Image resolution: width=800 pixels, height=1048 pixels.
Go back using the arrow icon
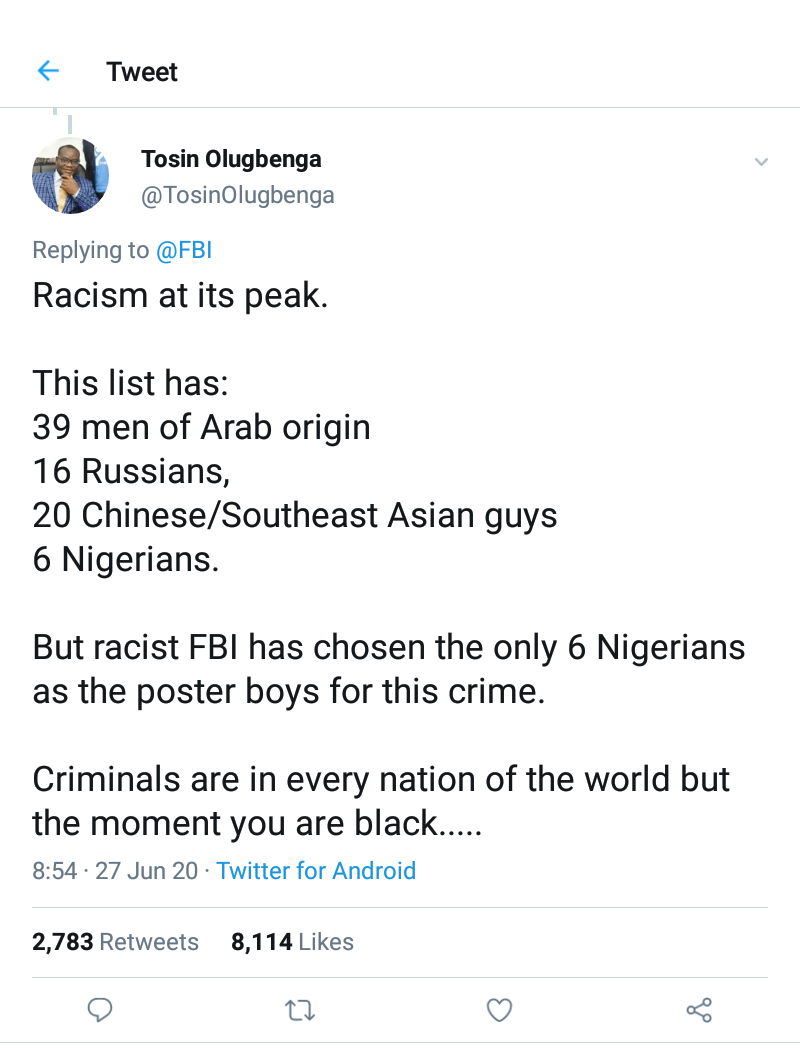coord(48,71)
